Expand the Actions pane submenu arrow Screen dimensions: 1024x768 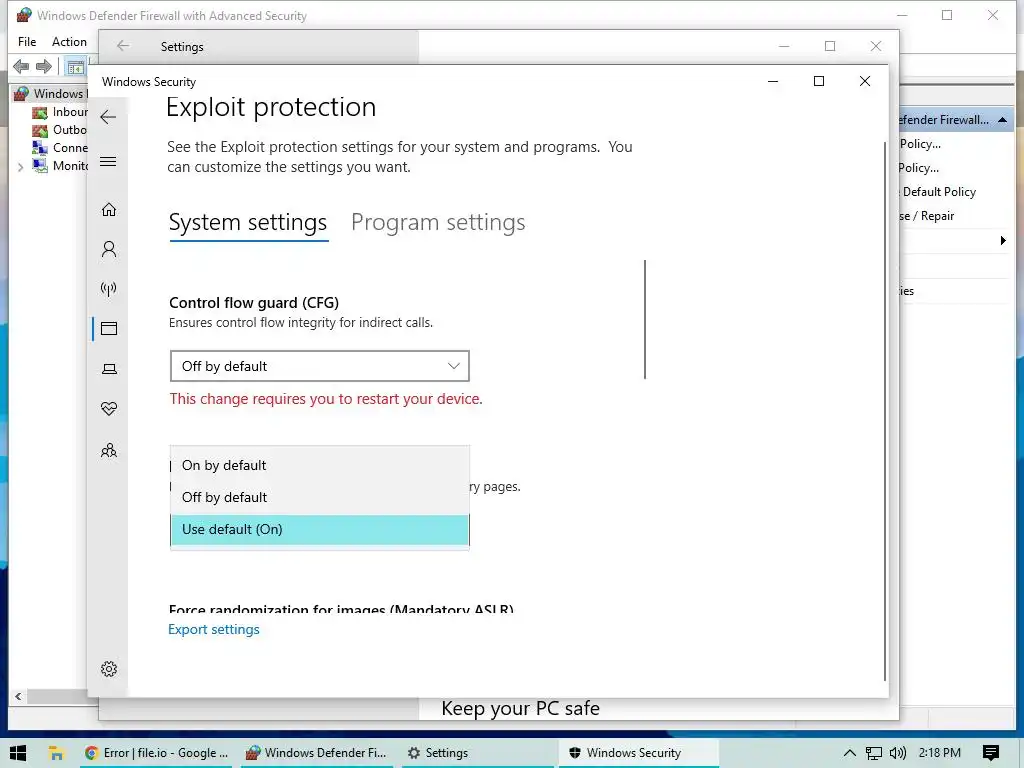(x=1003, y=241)
